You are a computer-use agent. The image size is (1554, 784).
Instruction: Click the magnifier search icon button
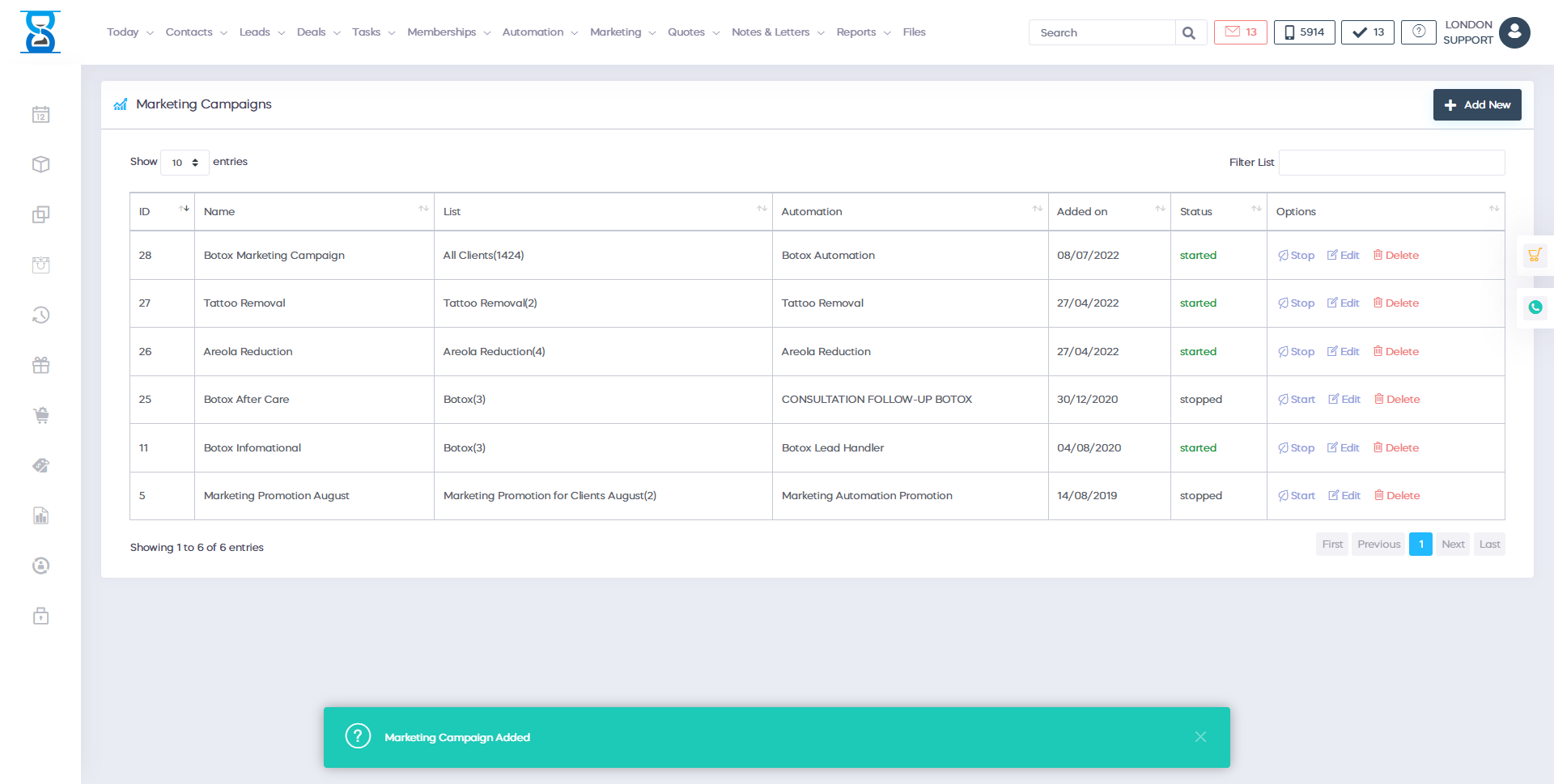[1188, 33]
